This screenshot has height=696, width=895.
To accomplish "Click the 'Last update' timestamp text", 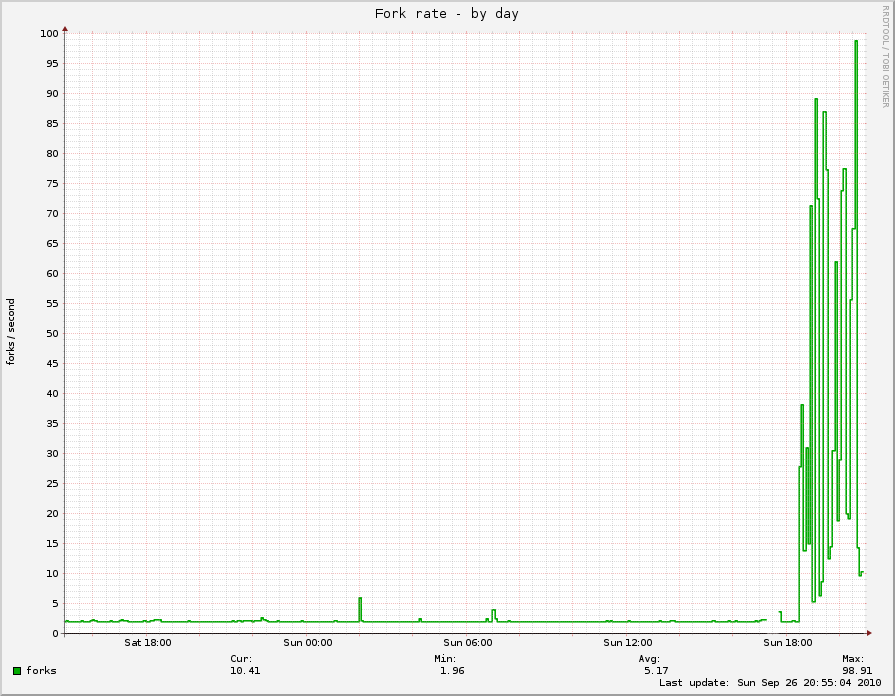I will pyautogui.click(x=770, y=683).
